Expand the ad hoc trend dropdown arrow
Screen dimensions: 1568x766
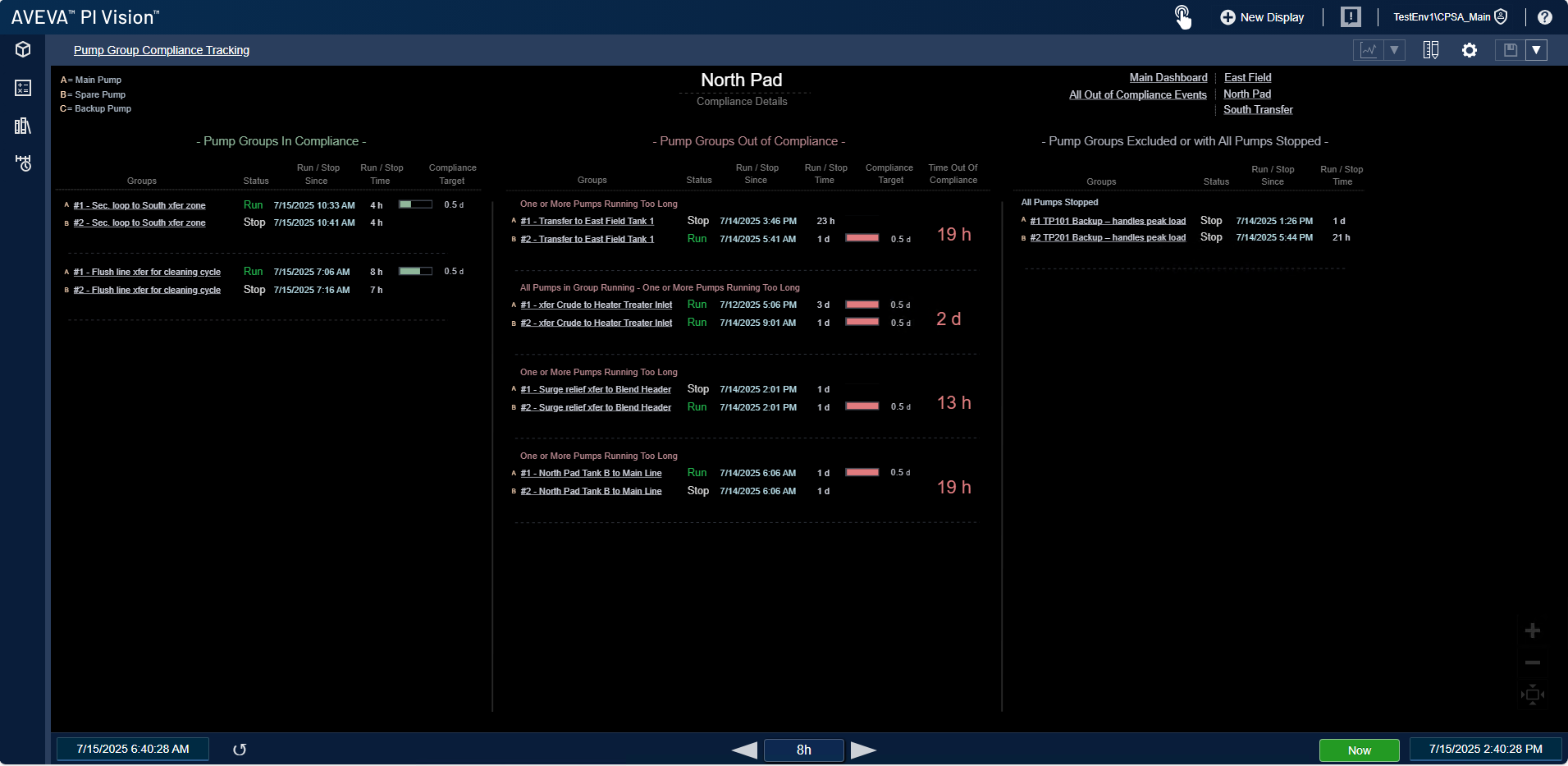click(1394, 51)
